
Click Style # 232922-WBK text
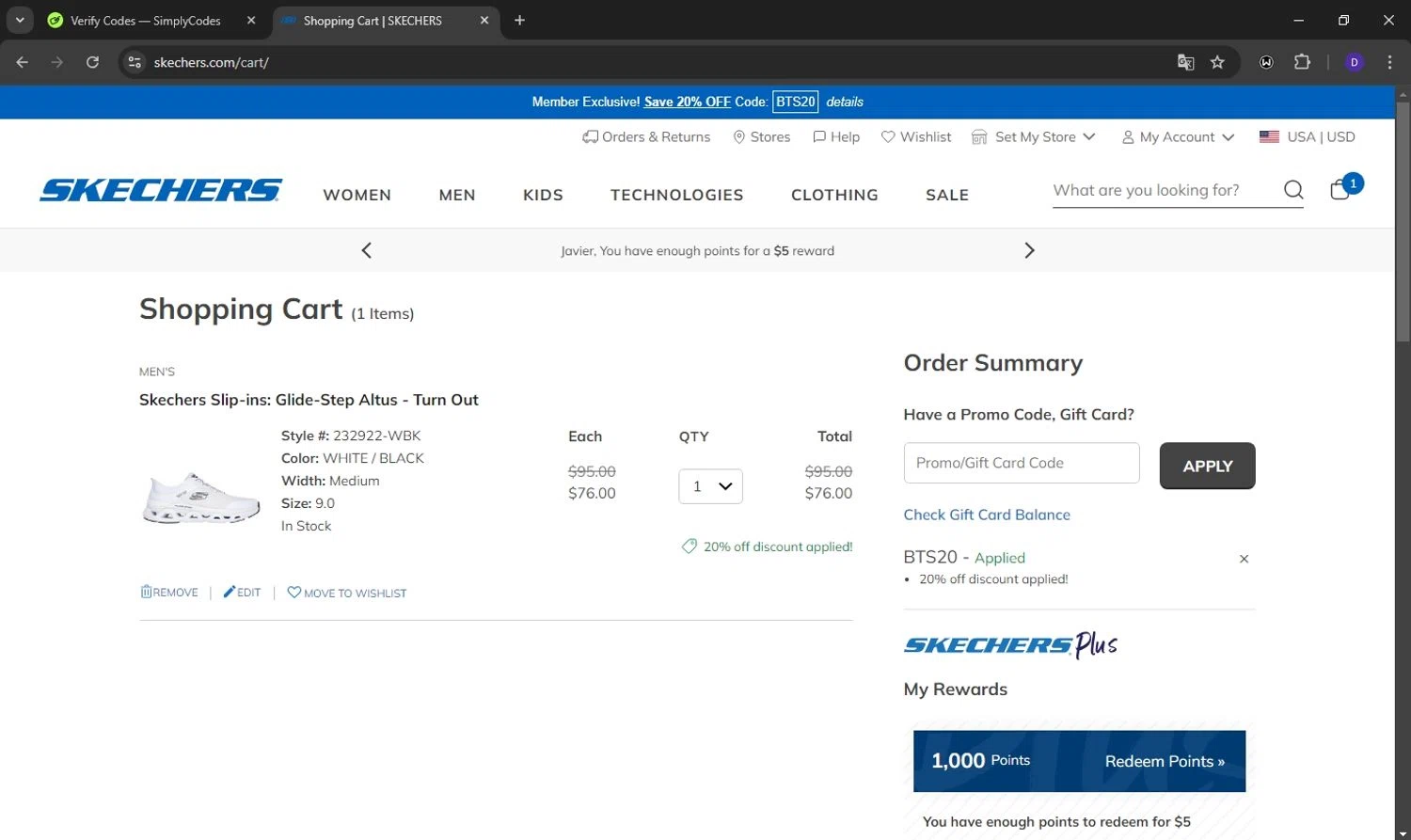click(351, 436)
